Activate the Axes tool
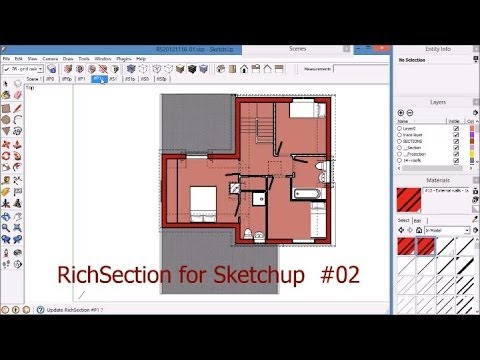The height and width of the screenshot is (360, 480). 6,203
